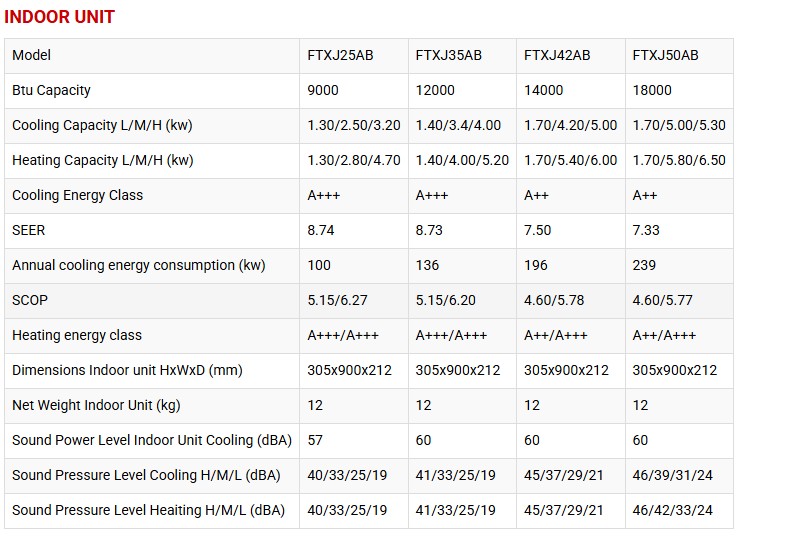Image resolution: width=788 pixels, height=537 pixels.
Task: Select sound pressure heating value 46/42/33/24
Action: tap(675, 510)
